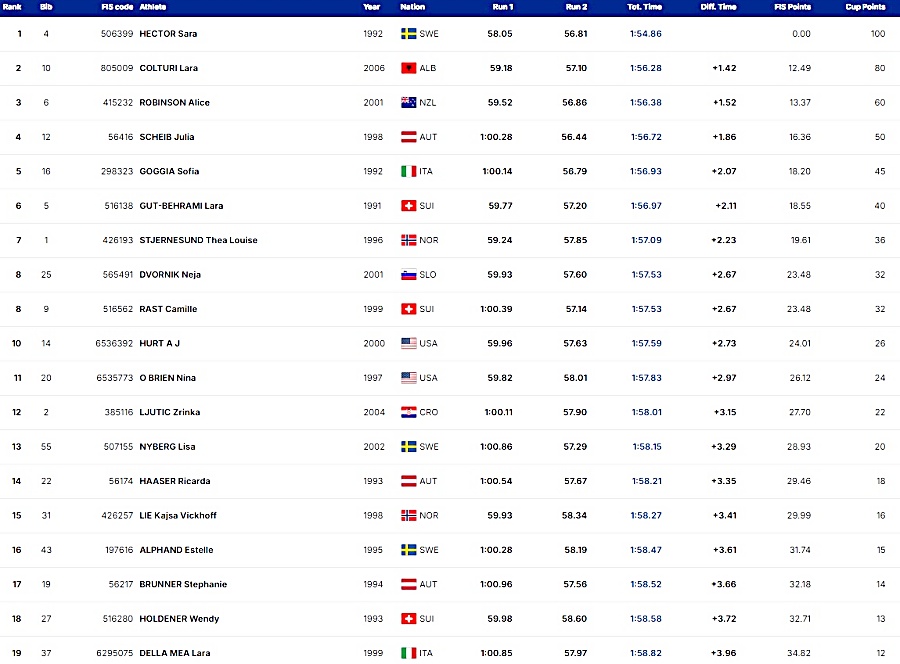Click the Austria flag beside SCHEIB Julia
900x664 pixels.
pos(409,137)
